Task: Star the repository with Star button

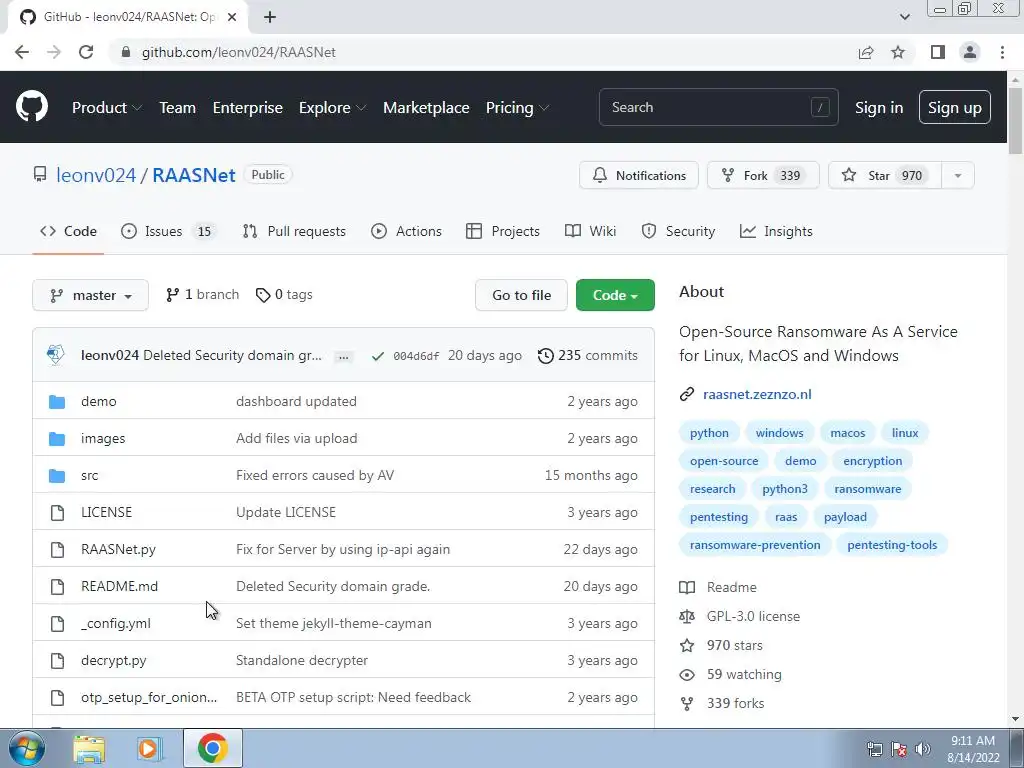Action: point(884,176)
